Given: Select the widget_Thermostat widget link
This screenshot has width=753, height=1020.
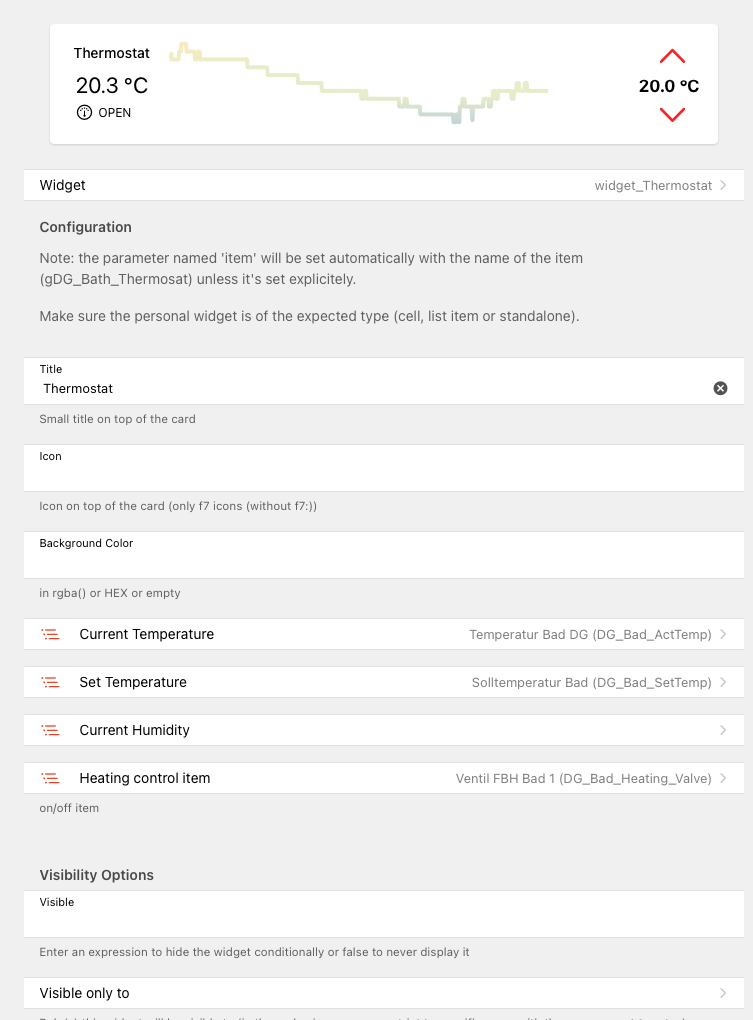Looking at the screenshot, I should pyautogui.click(x=656, y=185).
